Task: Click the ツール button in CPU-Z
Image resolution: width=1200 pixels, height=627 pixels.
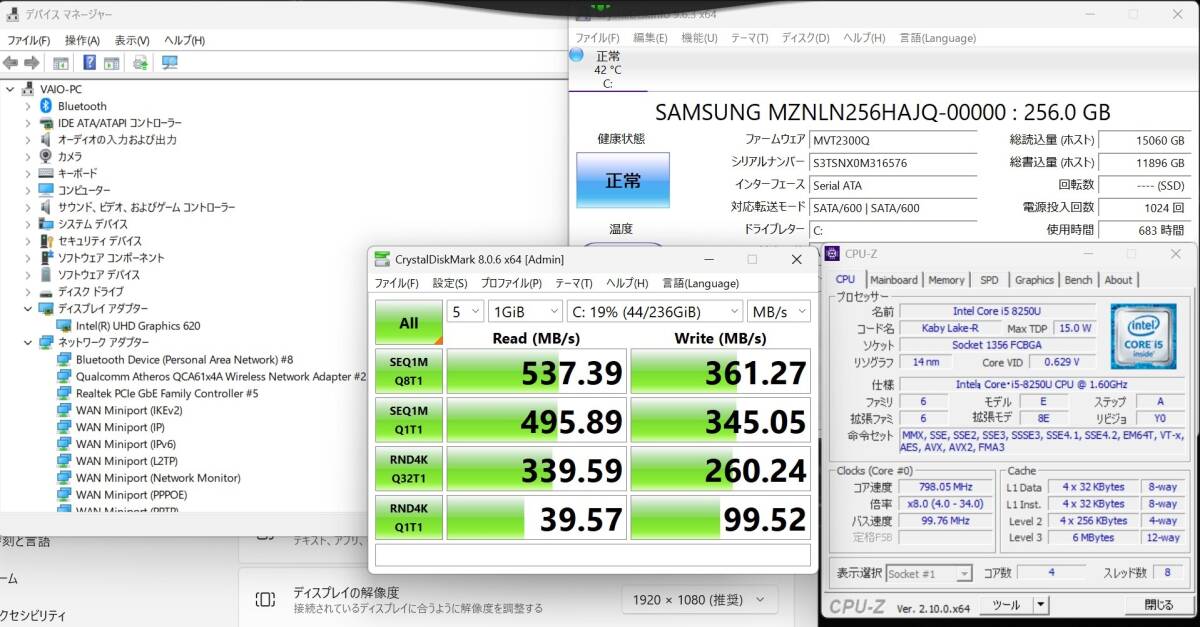Action: (1005, 605)
